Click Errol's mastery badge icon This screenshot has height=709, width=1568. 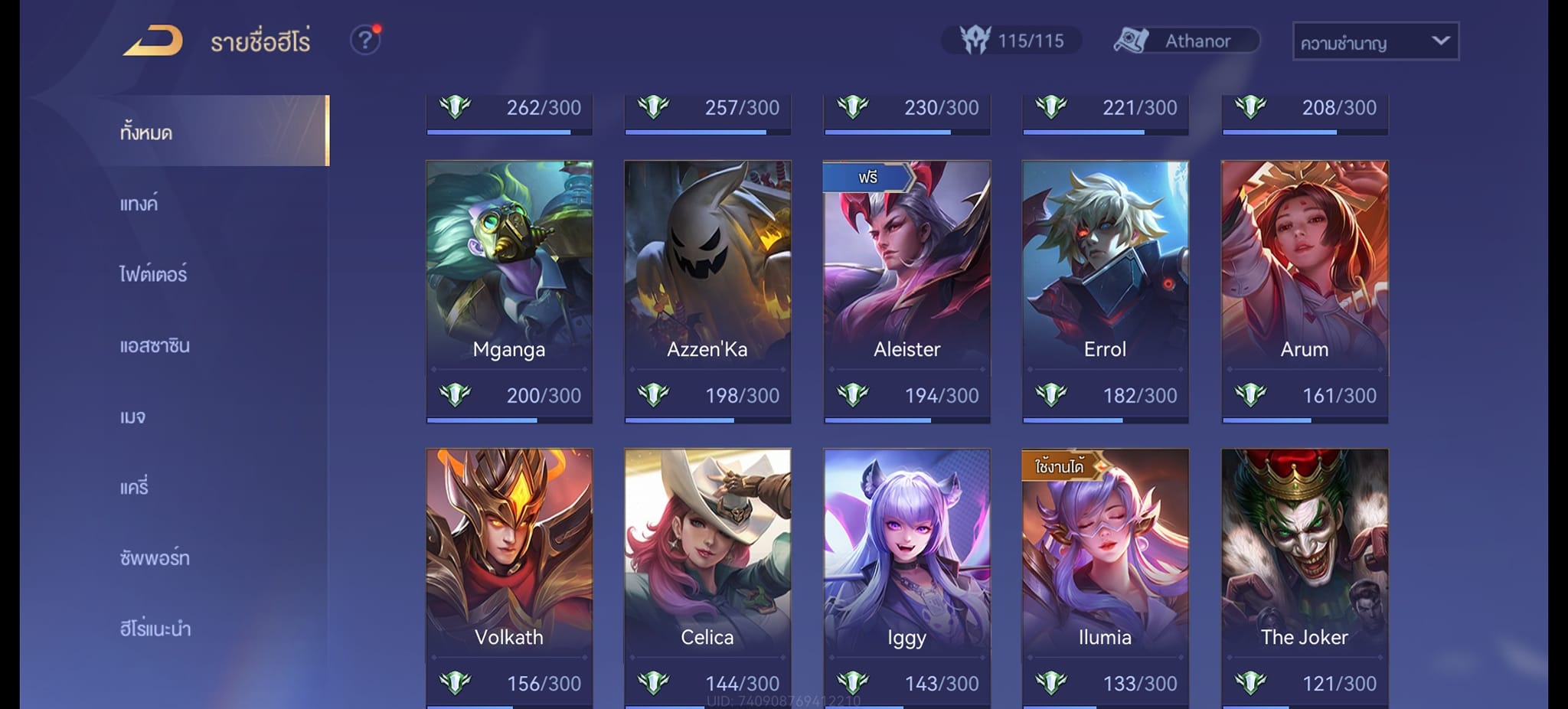1051,395
